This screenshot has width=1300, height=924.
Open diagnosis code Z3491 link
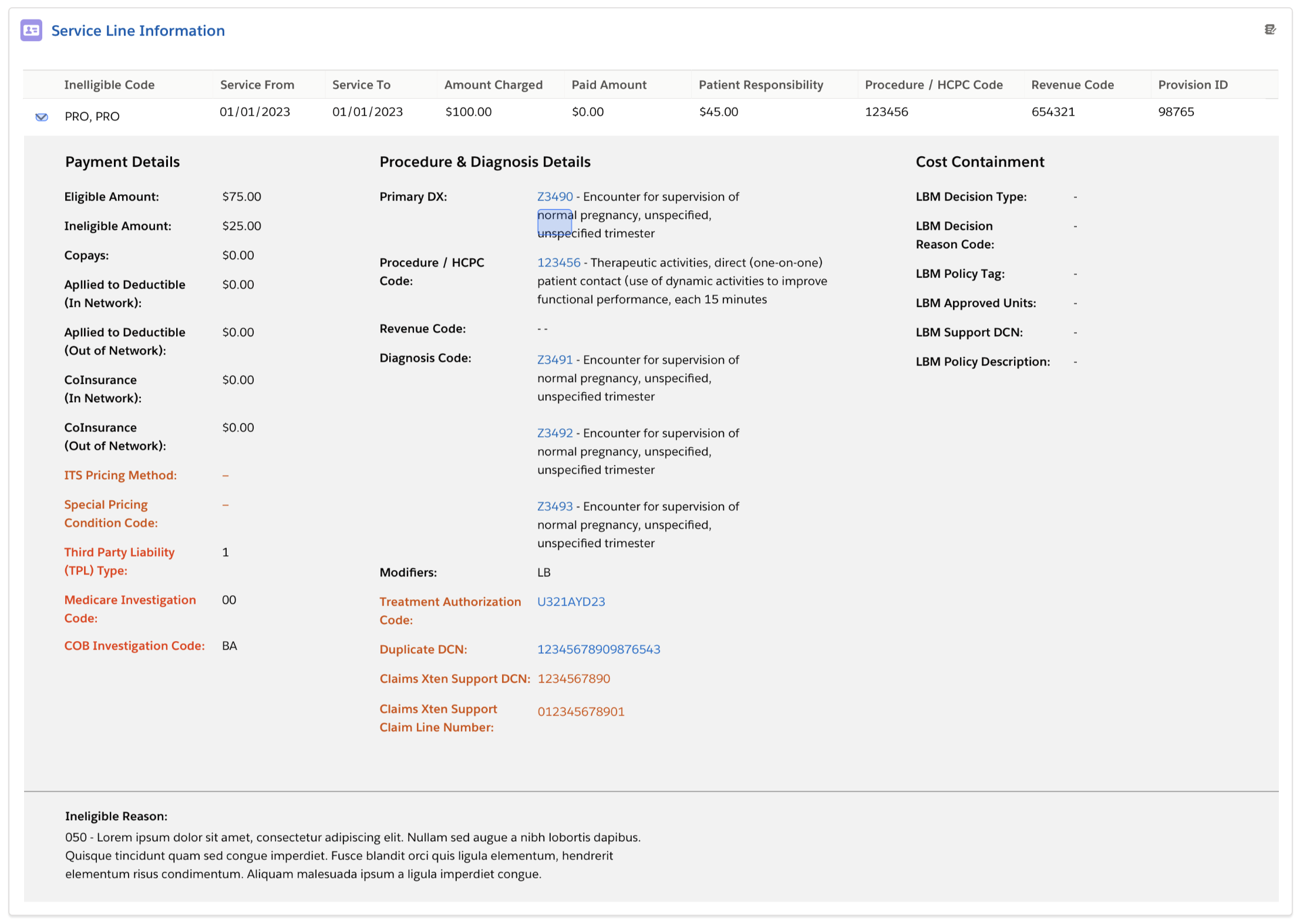(x=554, y=360)
